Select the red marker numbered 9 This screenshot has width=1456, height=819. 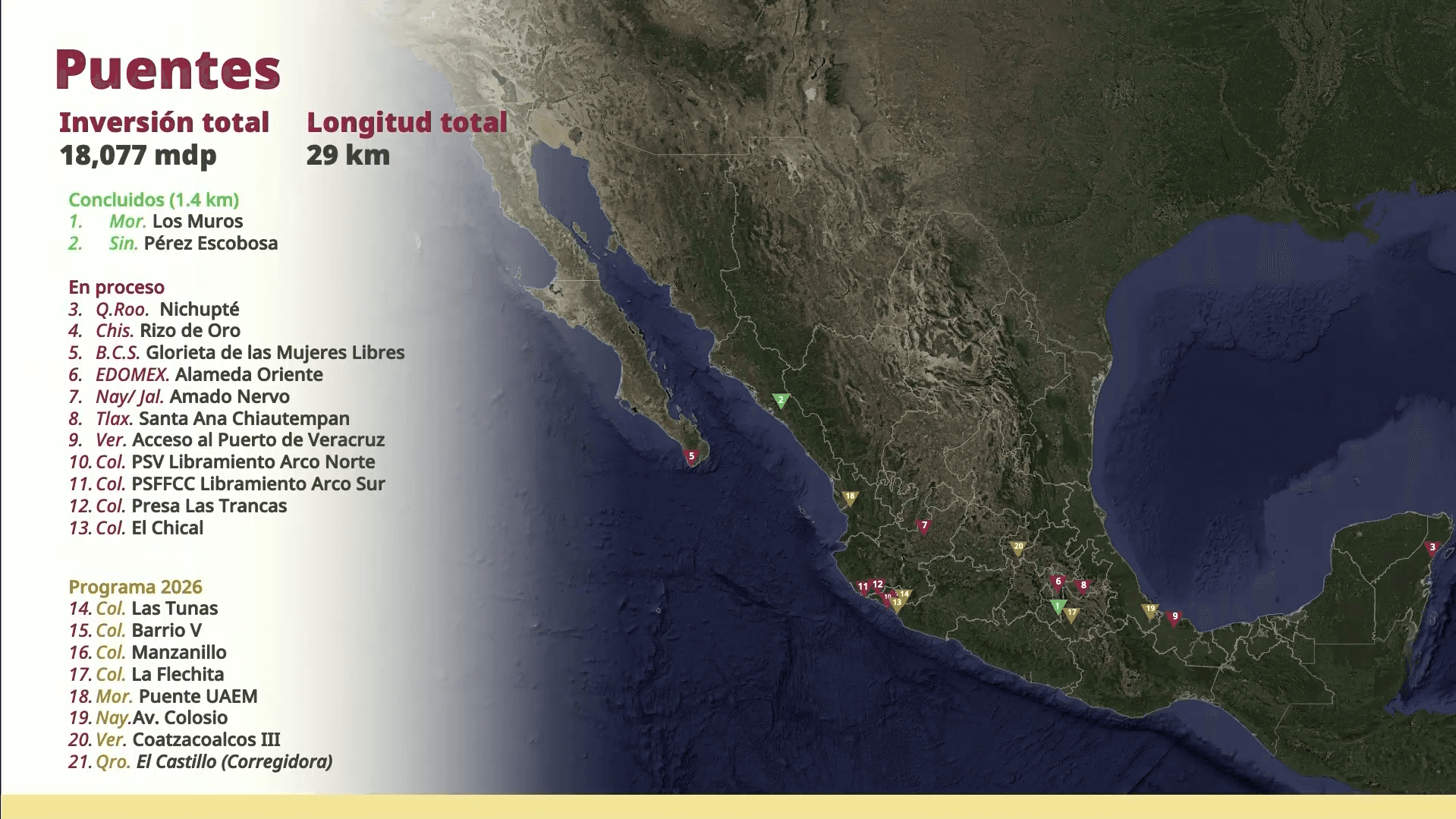click(x=1175, y=618)
